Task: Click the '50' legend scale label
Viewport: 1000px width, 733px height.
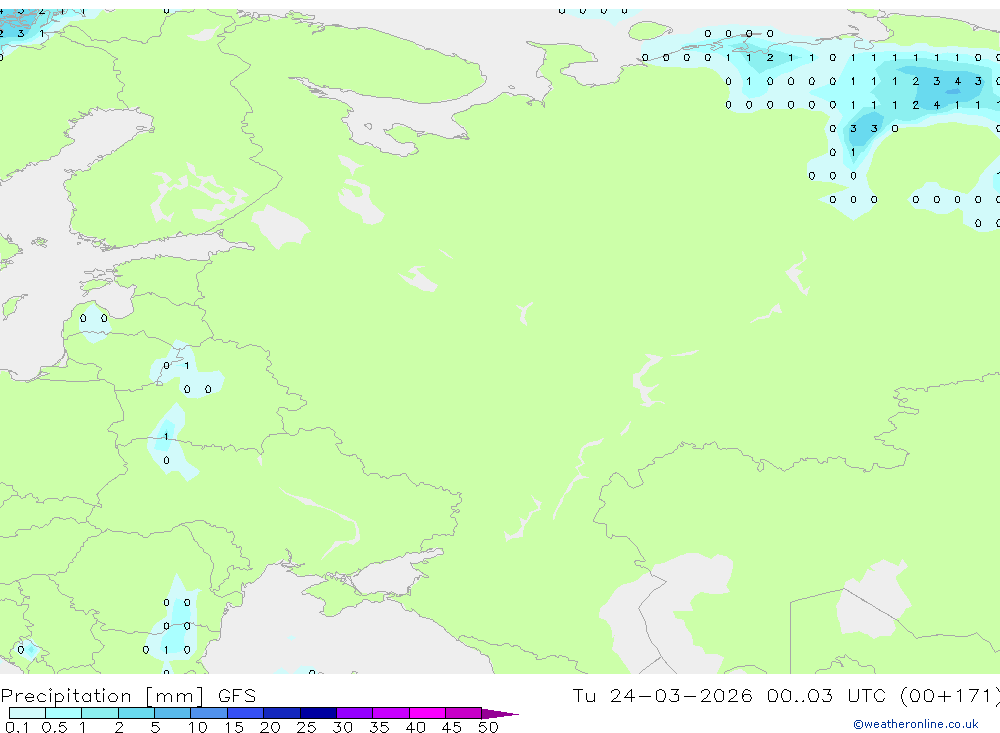Action: point(488,727)
